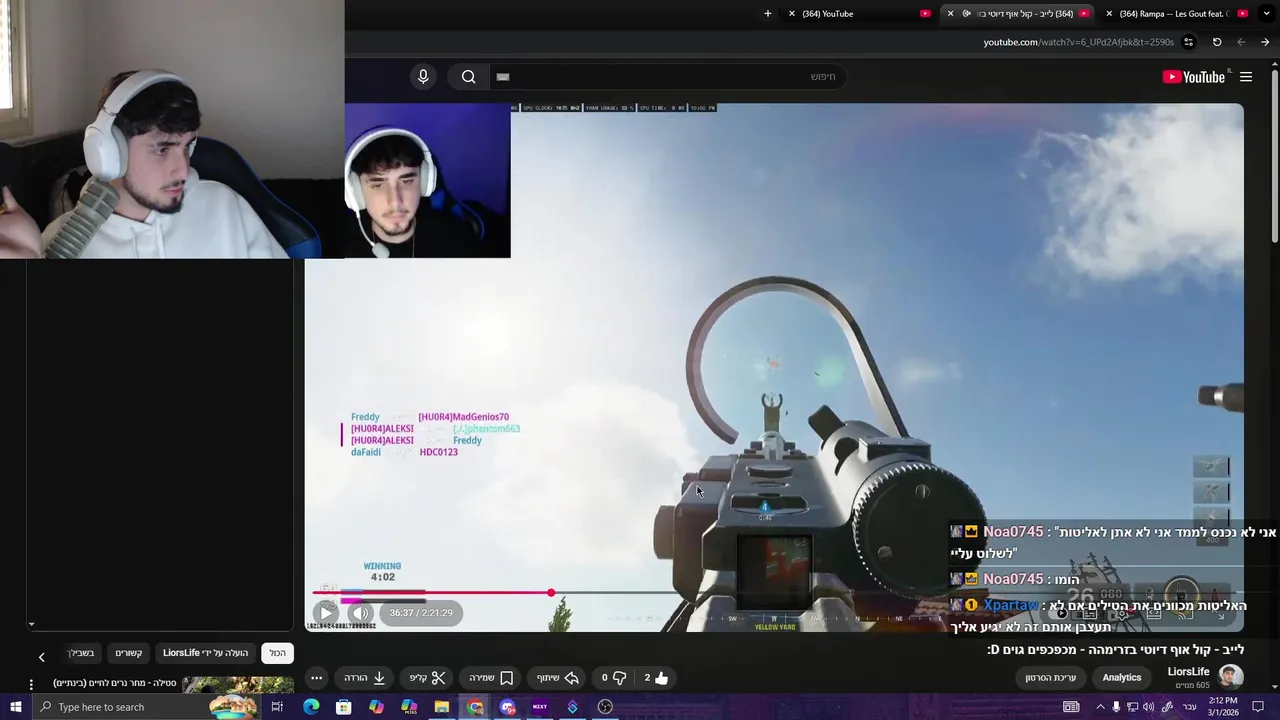Open Microsoft Store from the taskbar
This screenshot has width=1280, height=720.
coord(344,707)
